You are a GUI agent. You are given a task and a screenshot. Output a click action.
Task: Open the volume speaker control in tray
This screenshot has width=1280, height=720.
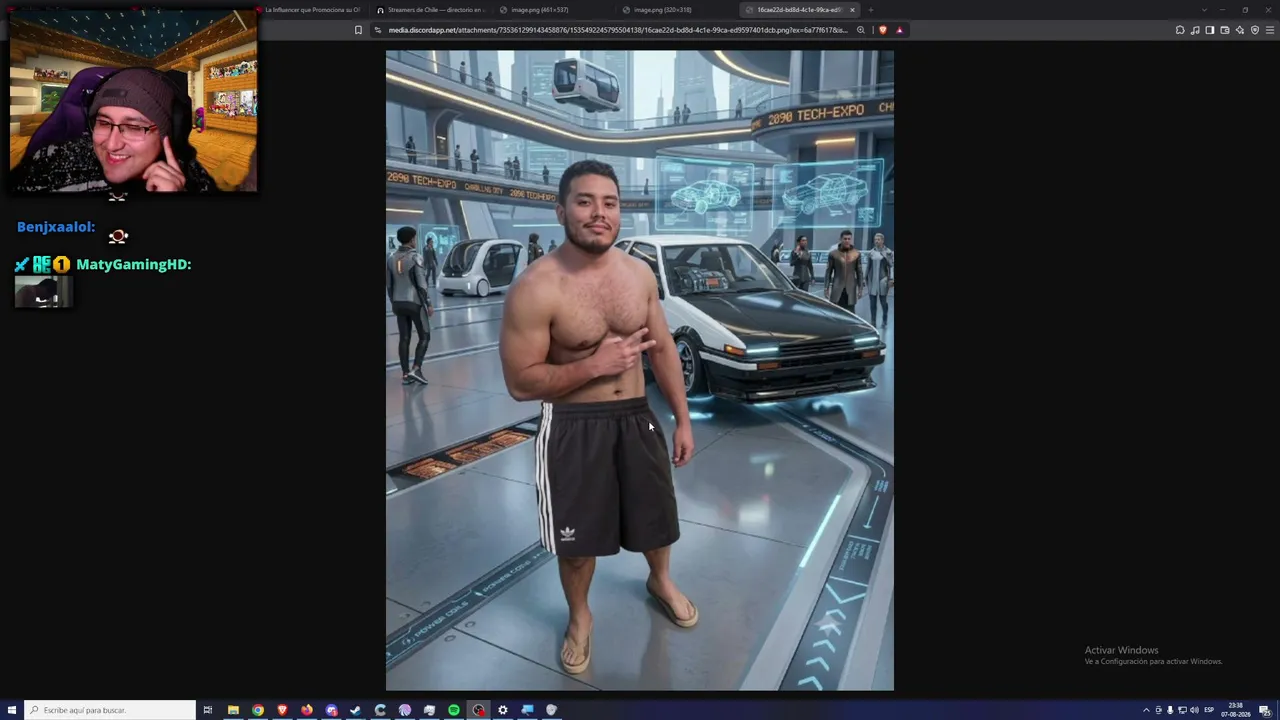(1194, 710)
